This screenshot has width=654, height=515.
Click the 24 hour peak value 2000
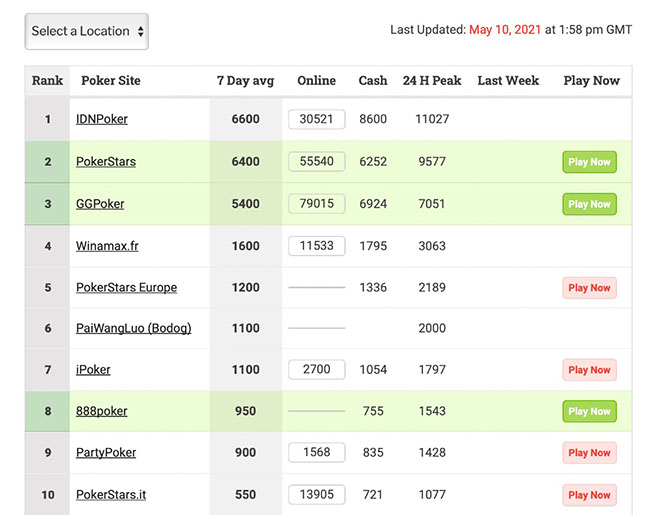pos(432,329)
